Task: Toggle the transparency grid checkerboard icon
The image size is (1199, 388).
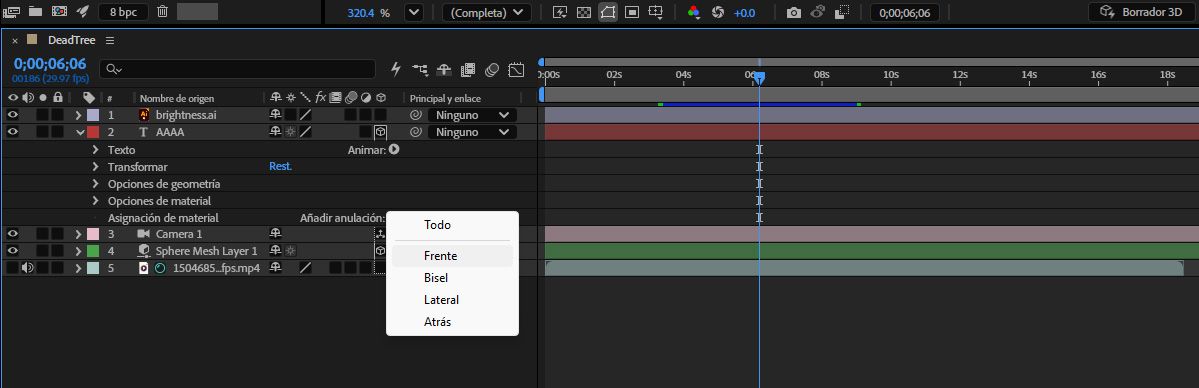Action: point(583,13)
